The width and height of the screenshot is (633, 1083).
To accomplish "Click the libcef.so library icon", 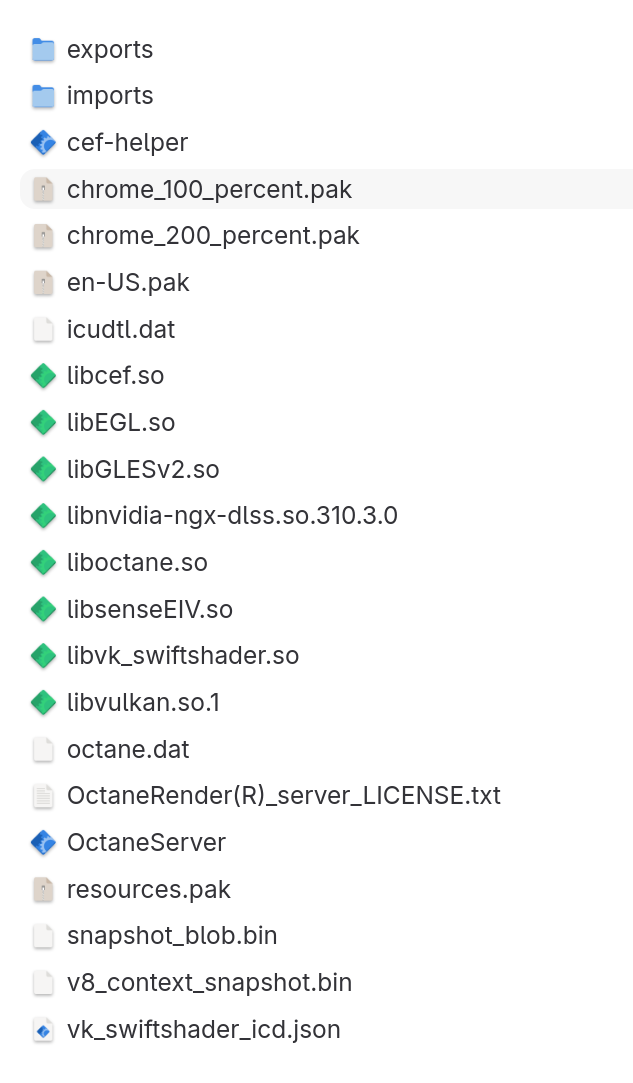I will [43, 376].
